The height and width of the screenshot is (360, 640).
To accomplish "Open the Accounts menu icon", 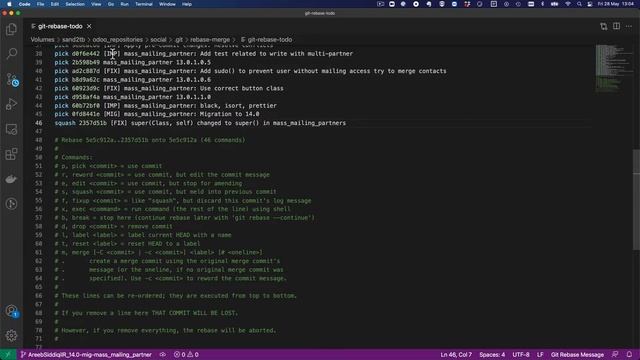I will coord(11,311).
